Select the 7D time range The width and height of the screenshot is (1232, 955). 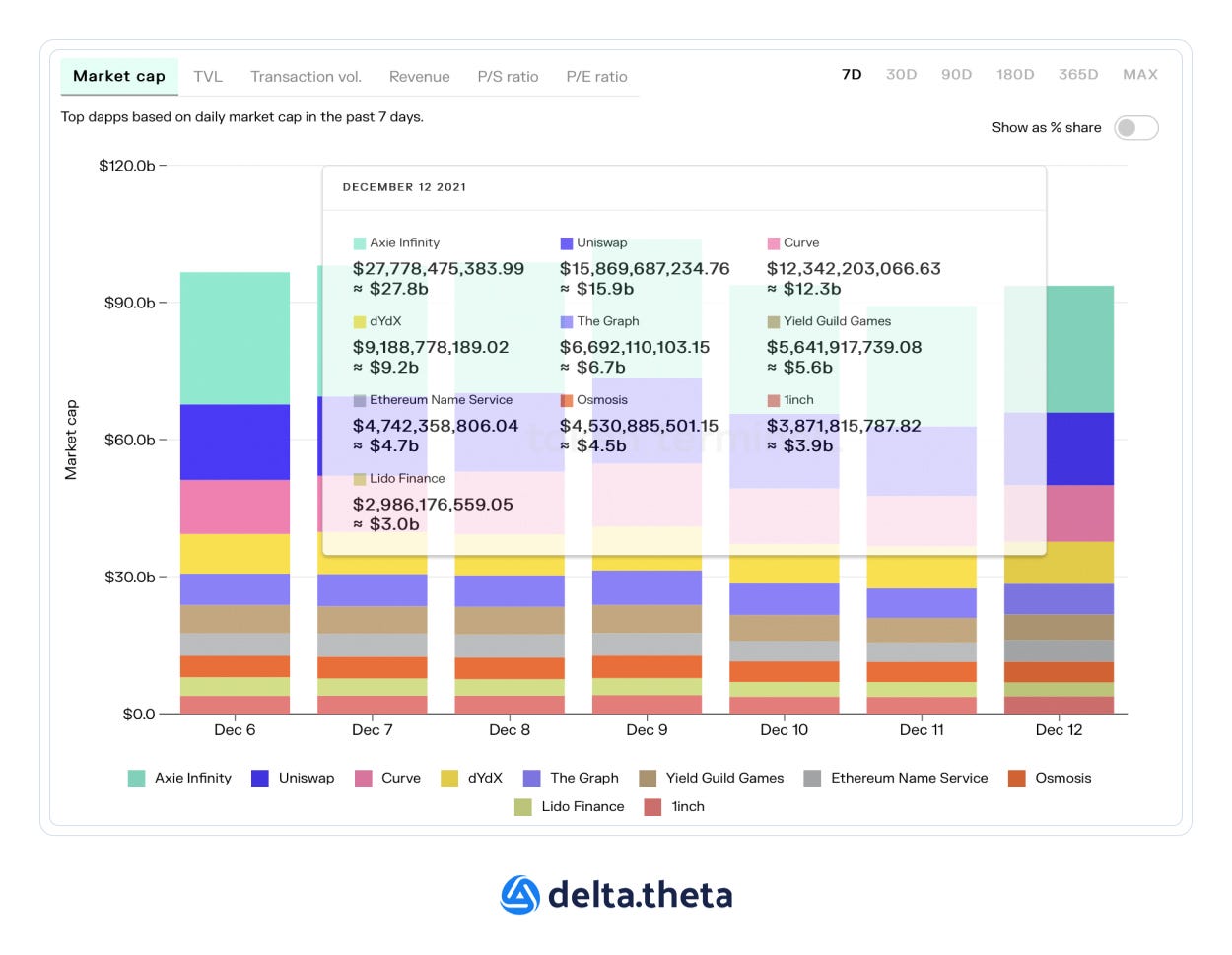852,74
